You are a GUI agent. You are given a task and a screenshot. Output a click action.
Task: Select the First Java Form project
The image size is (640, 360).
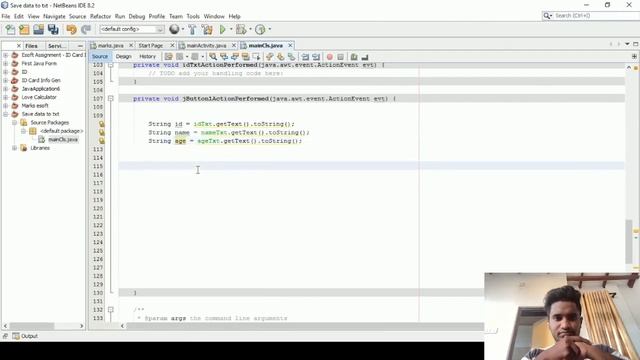pos(39,64)
